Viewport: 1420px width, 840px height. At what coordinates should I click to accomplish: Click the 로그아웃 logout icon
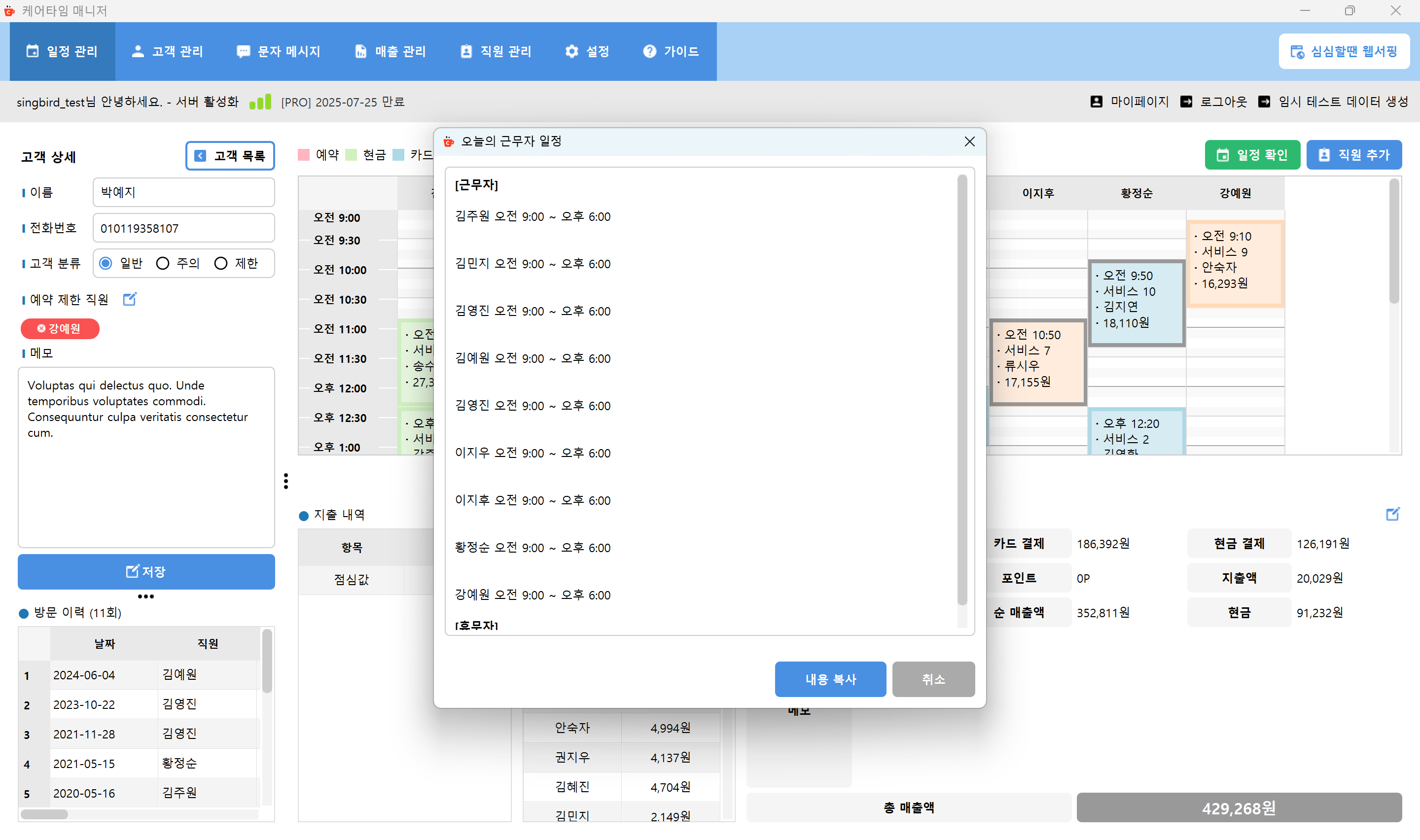[1186, 102]
